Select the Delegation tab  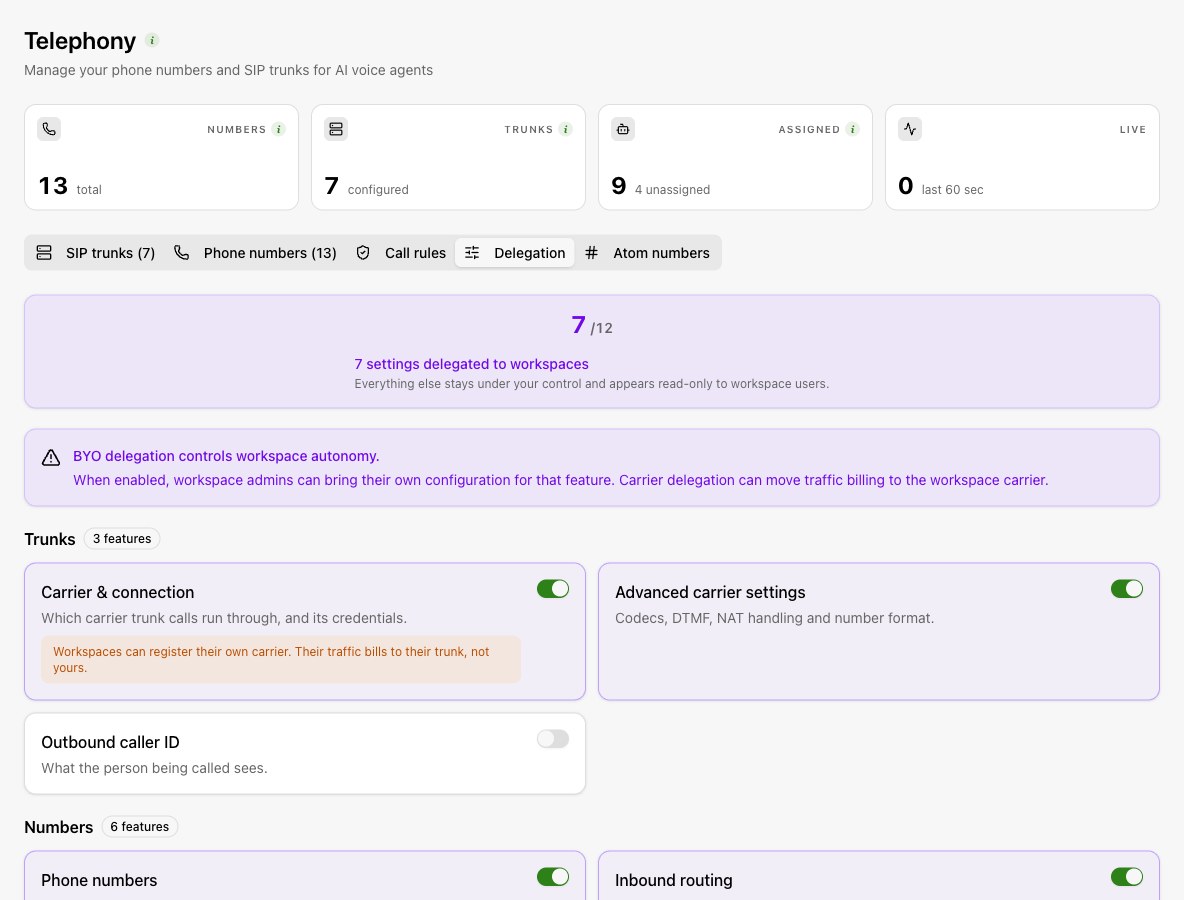pos(515,253)
